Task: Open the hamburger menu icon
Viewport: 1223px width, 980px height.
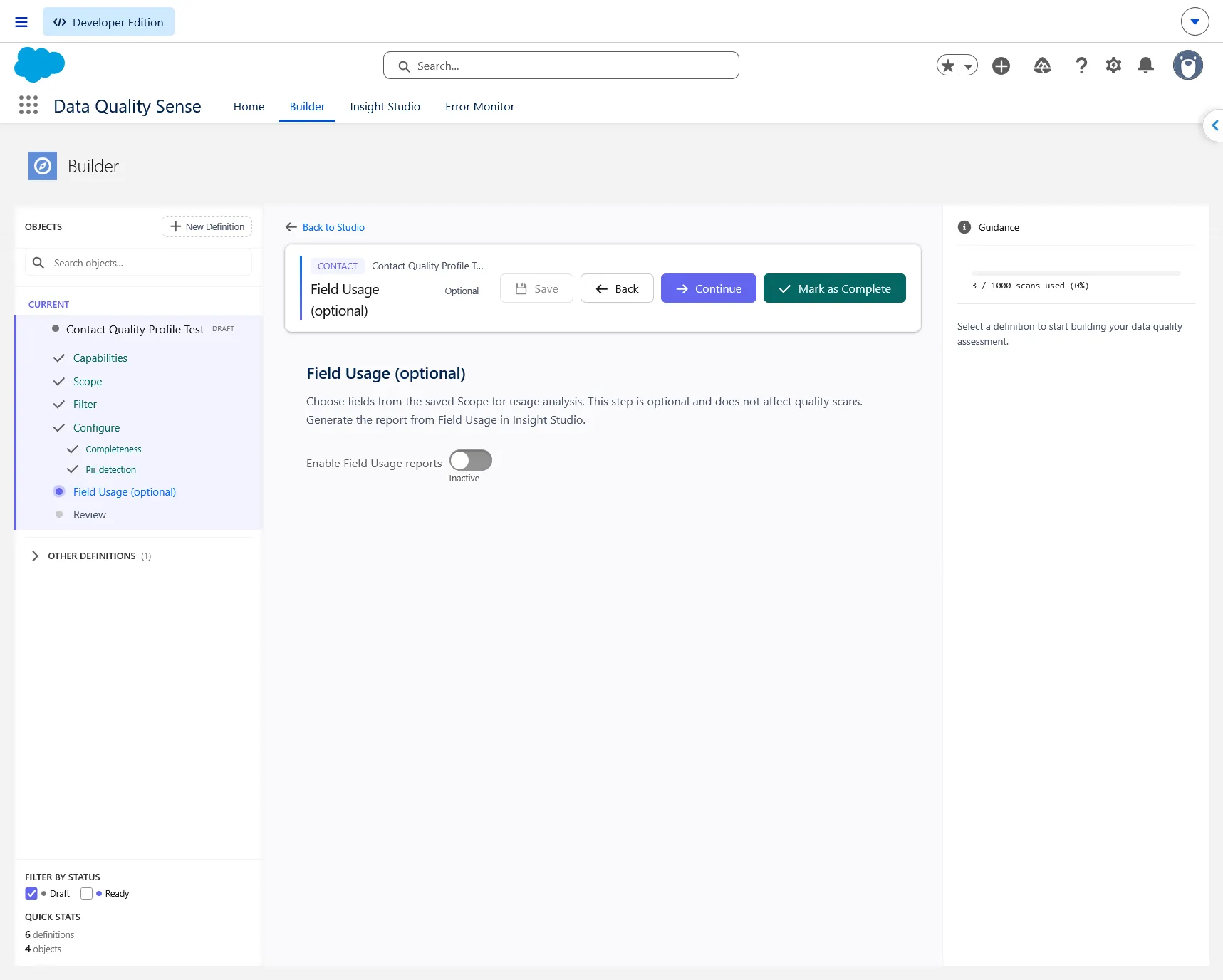Action: pos(21,22)
